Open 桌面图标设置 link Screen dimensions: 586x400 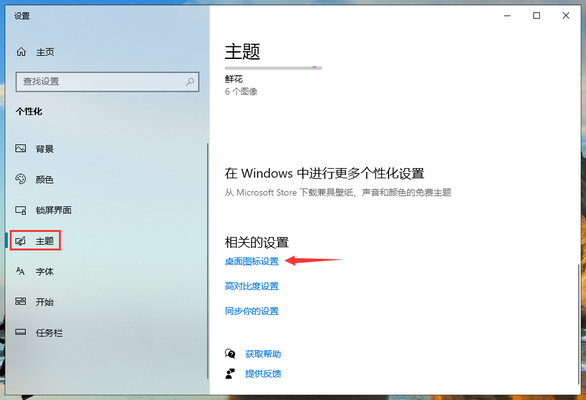click(x=252, y=261)
